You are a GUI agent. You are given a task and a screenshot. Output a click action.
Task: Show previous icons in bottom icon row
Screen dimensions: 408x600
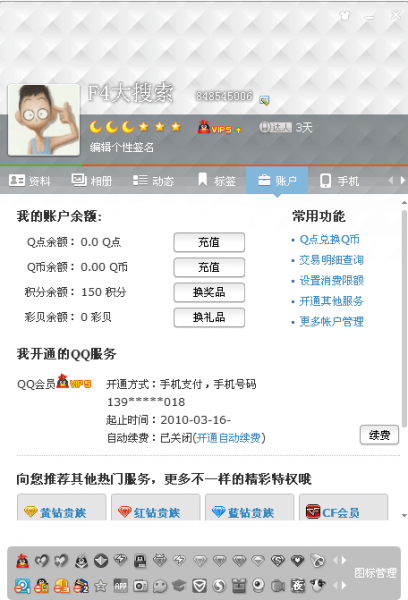tap(336, 585)
